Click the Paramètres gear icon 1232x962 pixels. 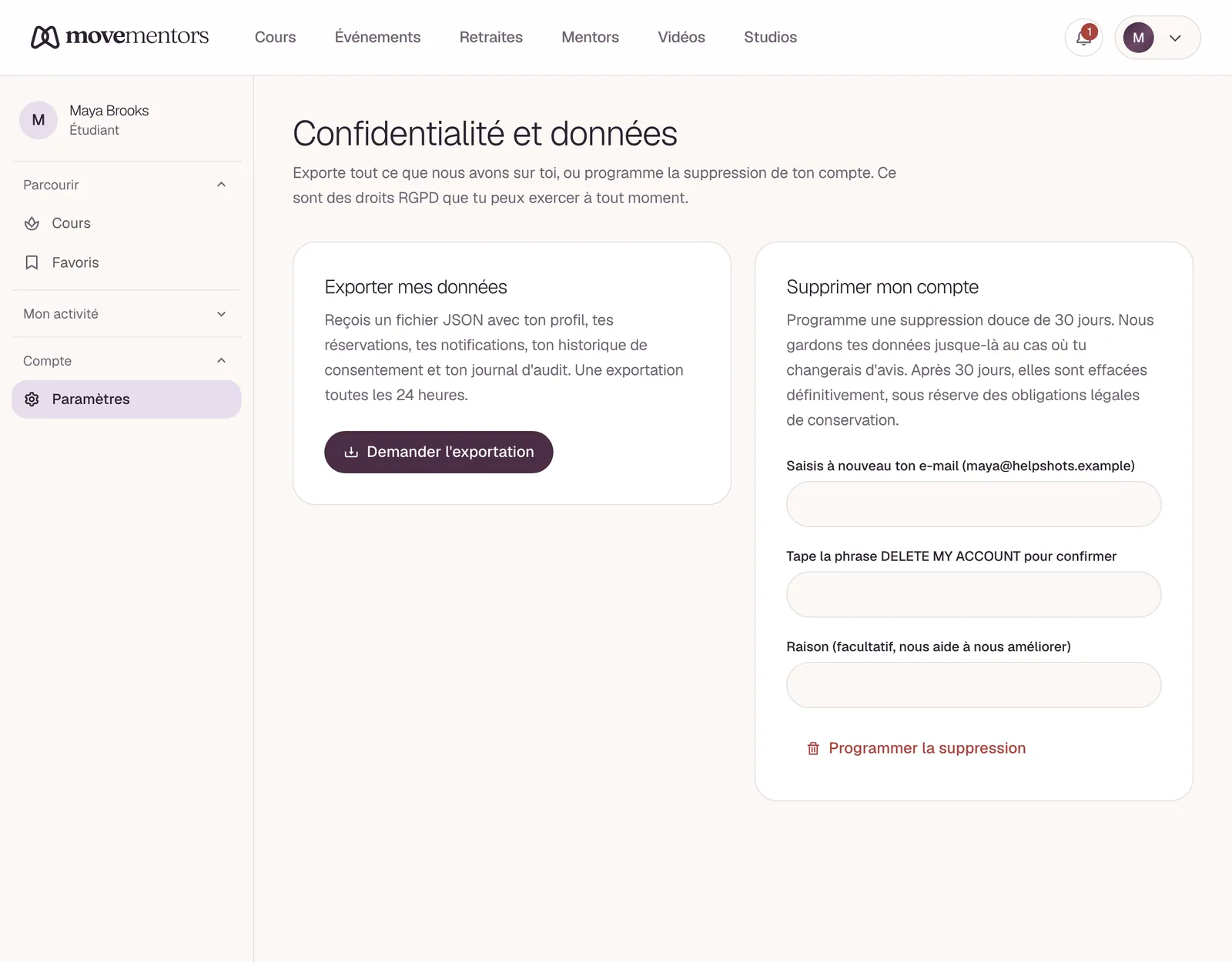tap(32, 399)
